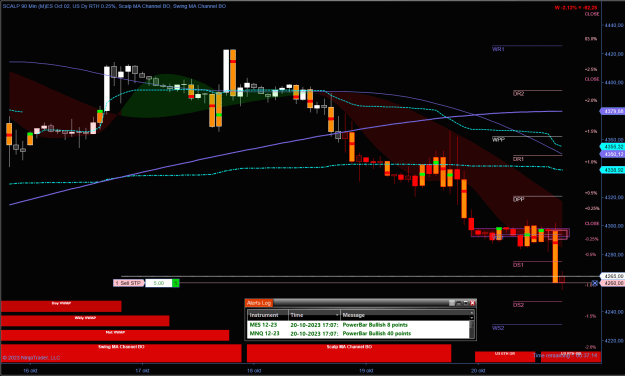Click the green quantity box on the Sell STP order
The width and height of the screenshot is (625, 376).
[x=175, y=283]
